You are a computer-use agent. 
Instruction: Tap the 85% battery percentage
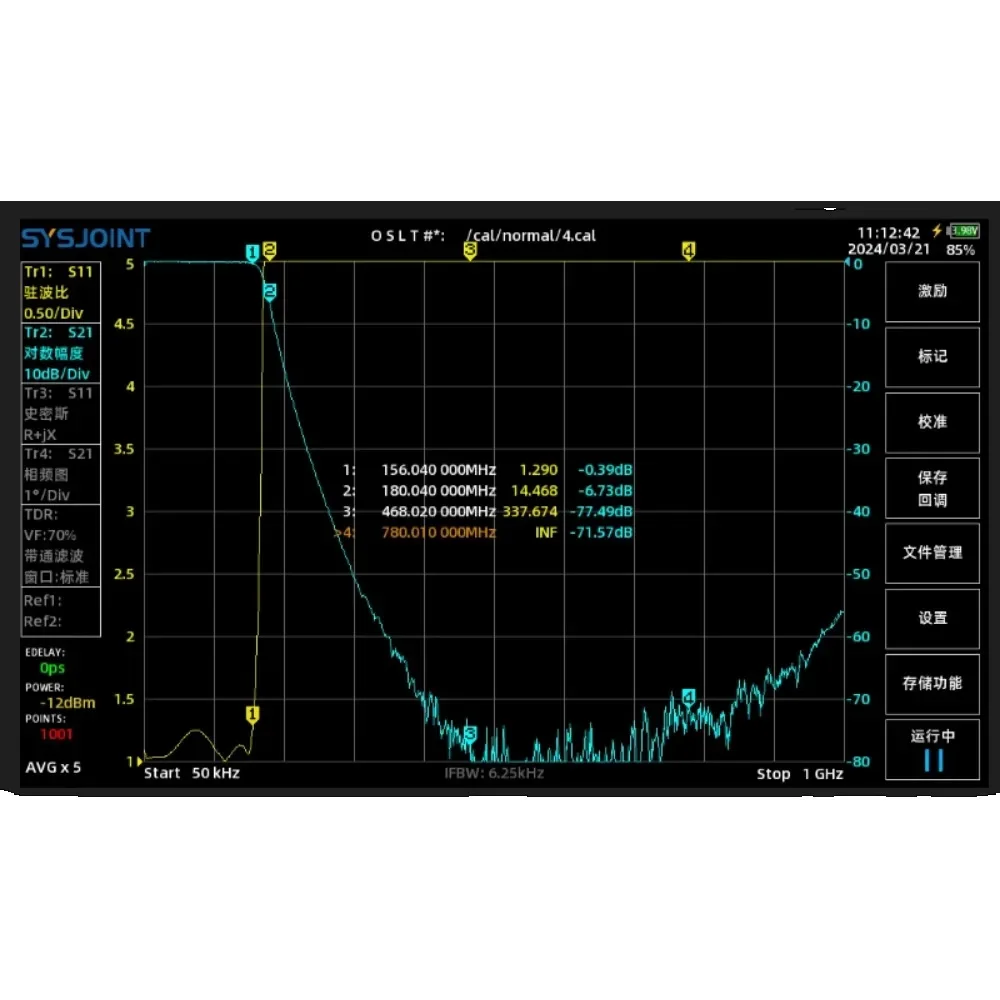tap(960, 250)
